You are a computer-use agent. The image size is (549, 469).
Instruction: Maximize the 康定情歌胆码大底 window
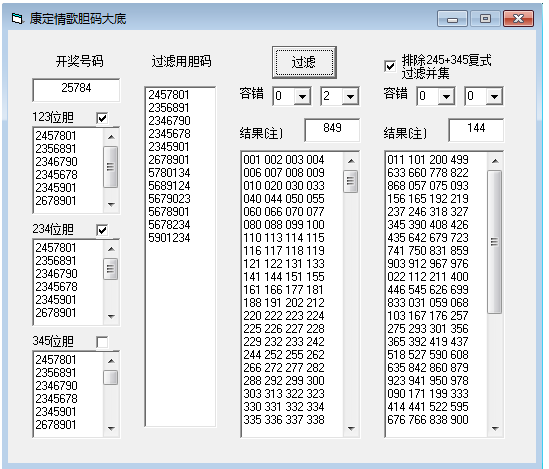pos(485,19)
